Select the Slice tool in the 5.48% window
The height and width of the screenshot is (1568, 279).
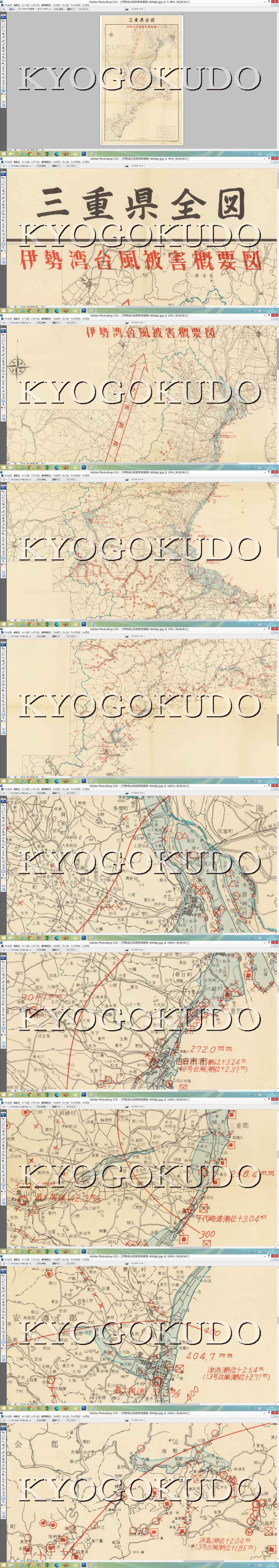3,37
